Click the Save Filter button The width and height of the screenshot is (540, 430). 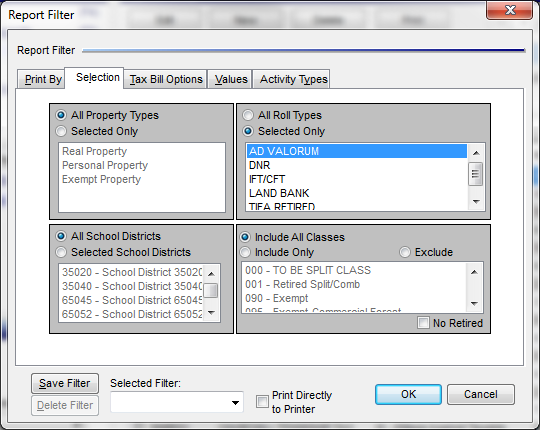pyautogui.click(x=65, y=383)
